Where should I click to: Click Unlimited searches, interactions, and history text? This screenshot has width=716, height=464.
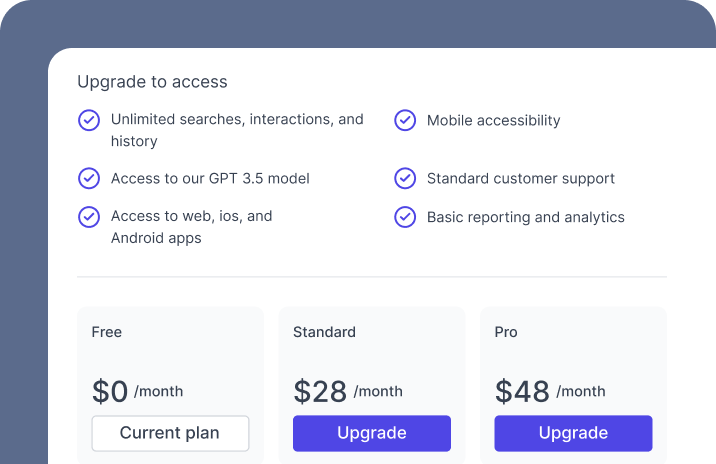coord(237,130)
